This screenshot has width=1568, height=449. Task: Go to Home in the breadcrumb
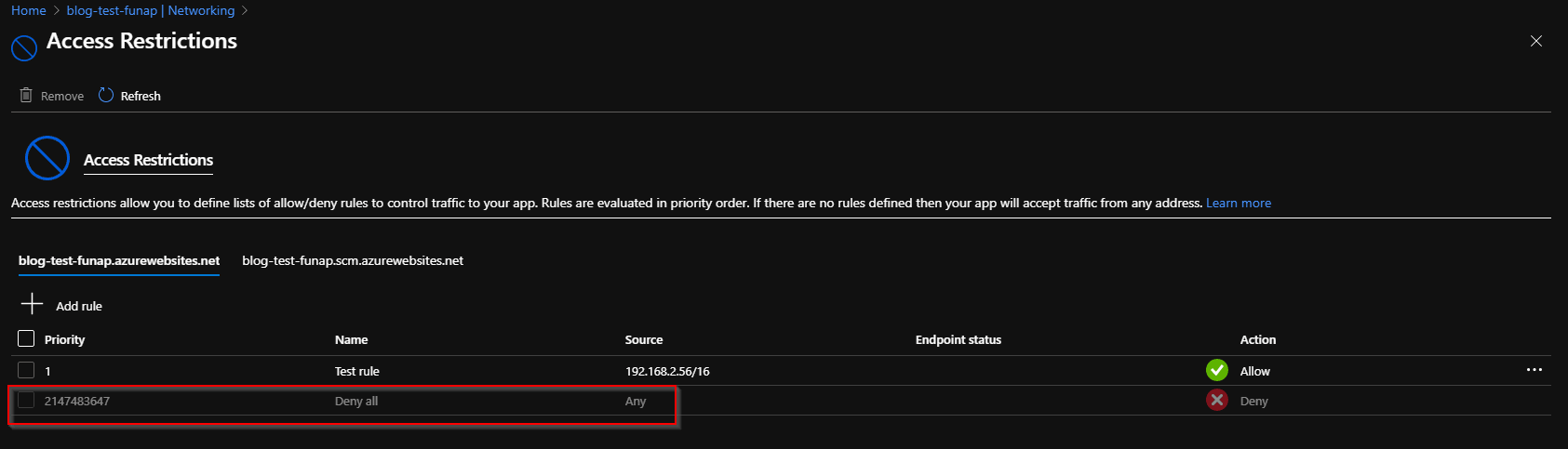29,10
